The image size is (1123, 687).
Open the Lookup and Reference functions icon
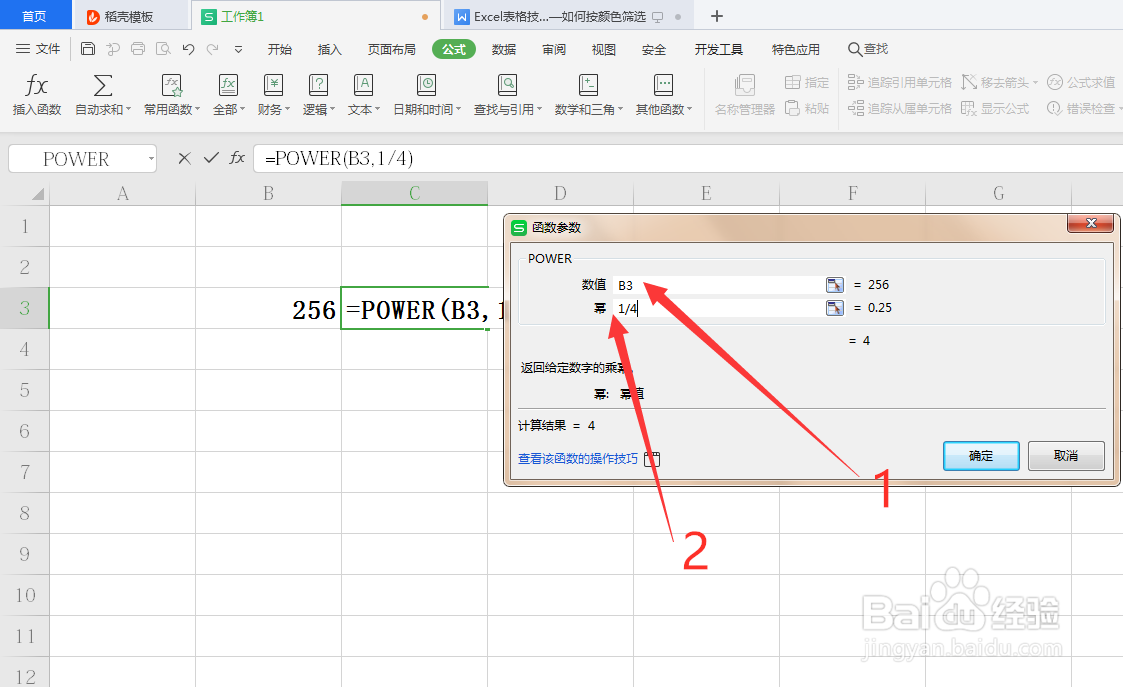[x=507, y=86]
